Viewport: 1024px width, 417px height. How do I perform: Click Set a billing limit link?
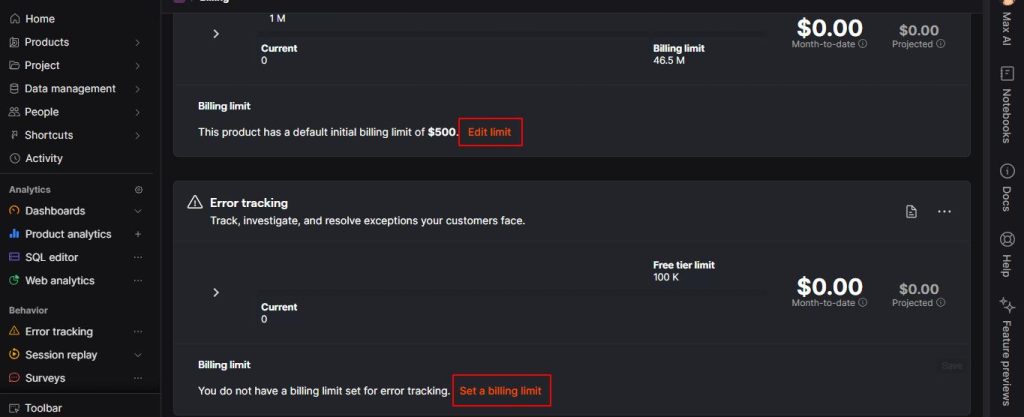501,391
